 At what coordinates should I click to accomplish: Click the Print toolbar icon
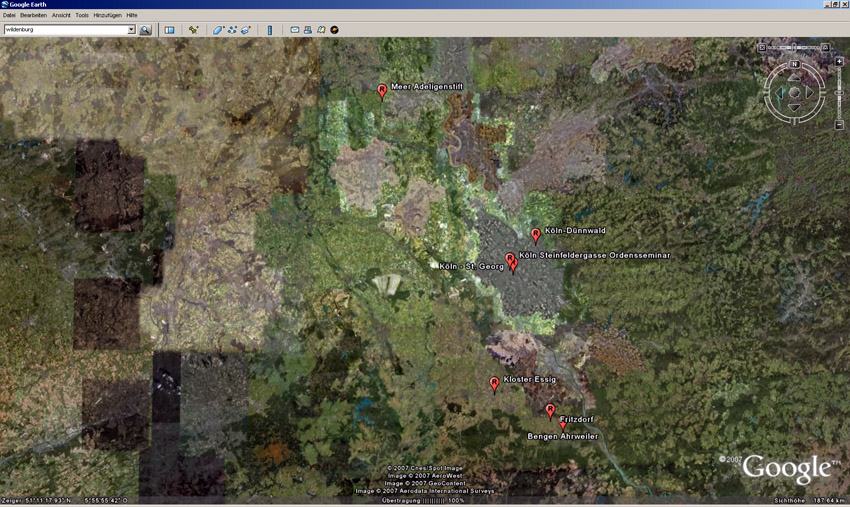tap(307, 30)
